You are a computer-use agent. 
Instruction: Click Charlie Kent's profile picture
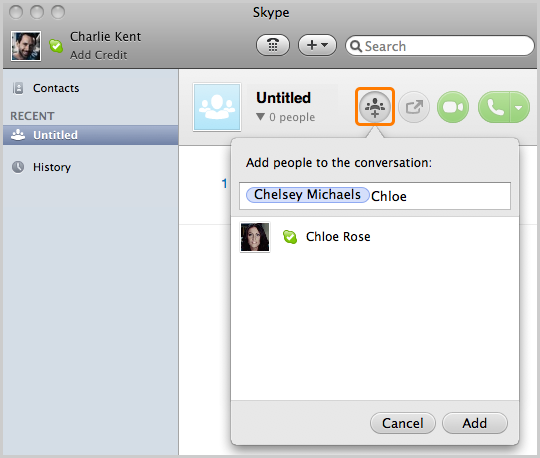(x=26, y=46)
